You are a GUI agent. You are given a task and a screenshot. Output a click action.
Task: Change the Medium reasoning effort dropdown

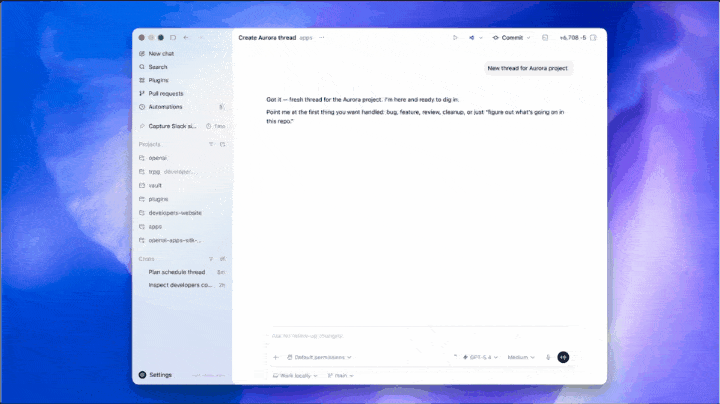521,357
